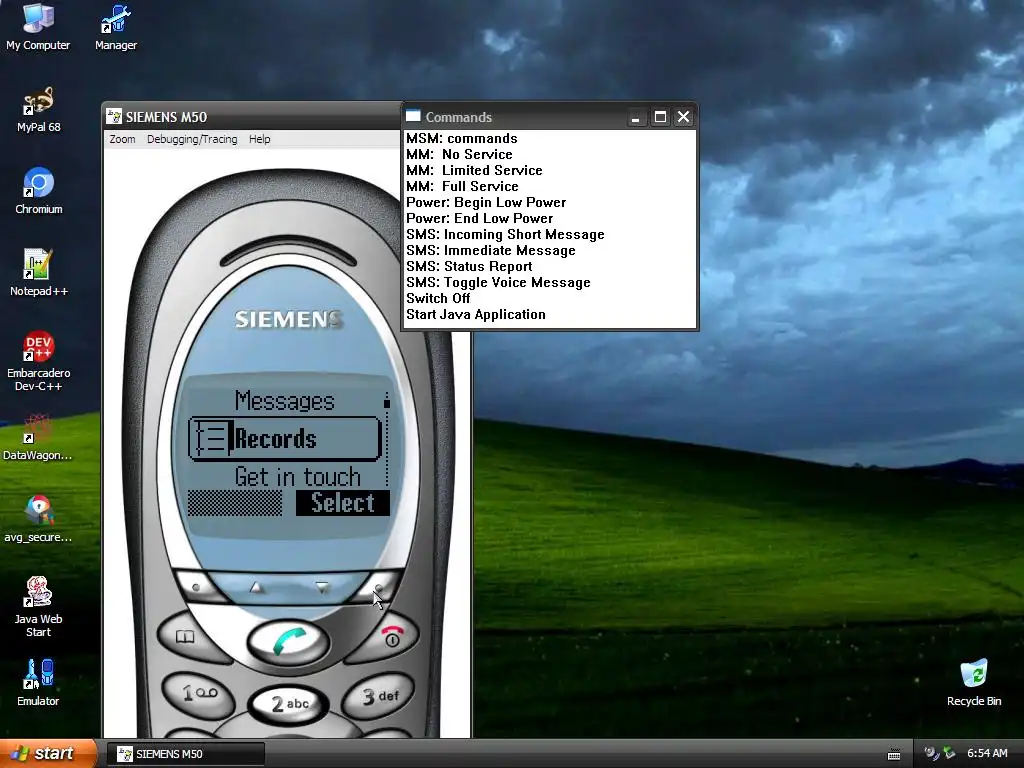Highlight Records entry on phone screen

(x=285, y=439)
